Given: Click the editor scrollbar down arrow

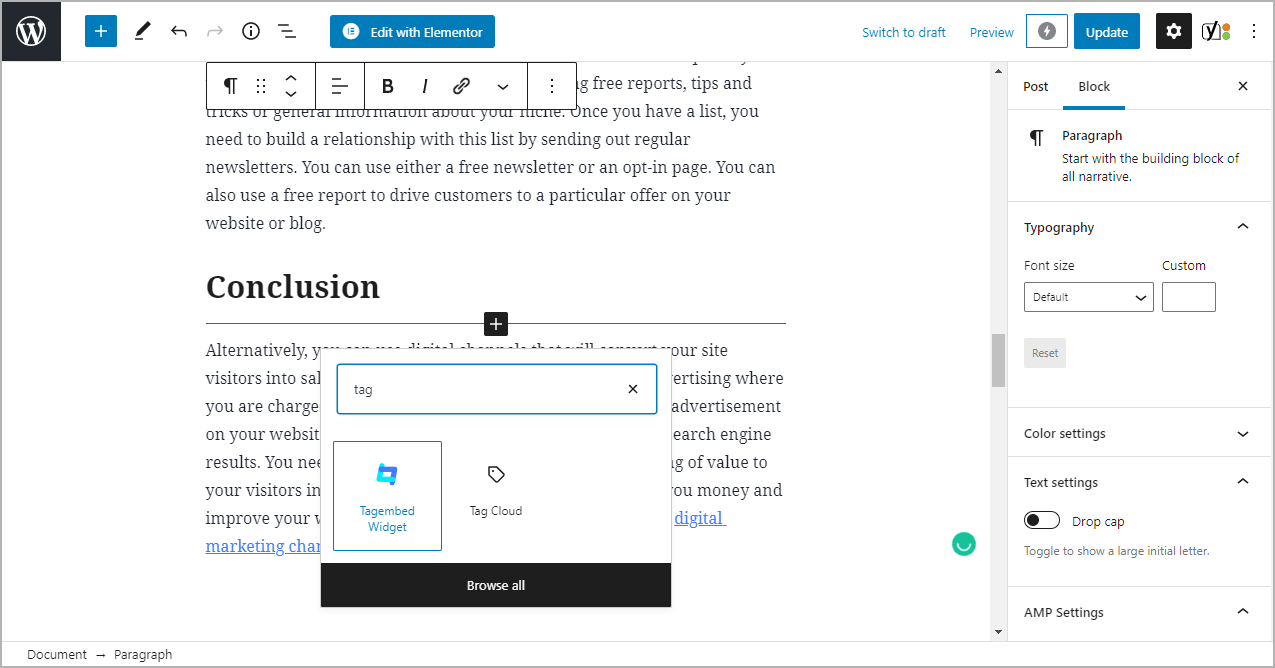Looking at the screenshot, I should tap(997, 633).
